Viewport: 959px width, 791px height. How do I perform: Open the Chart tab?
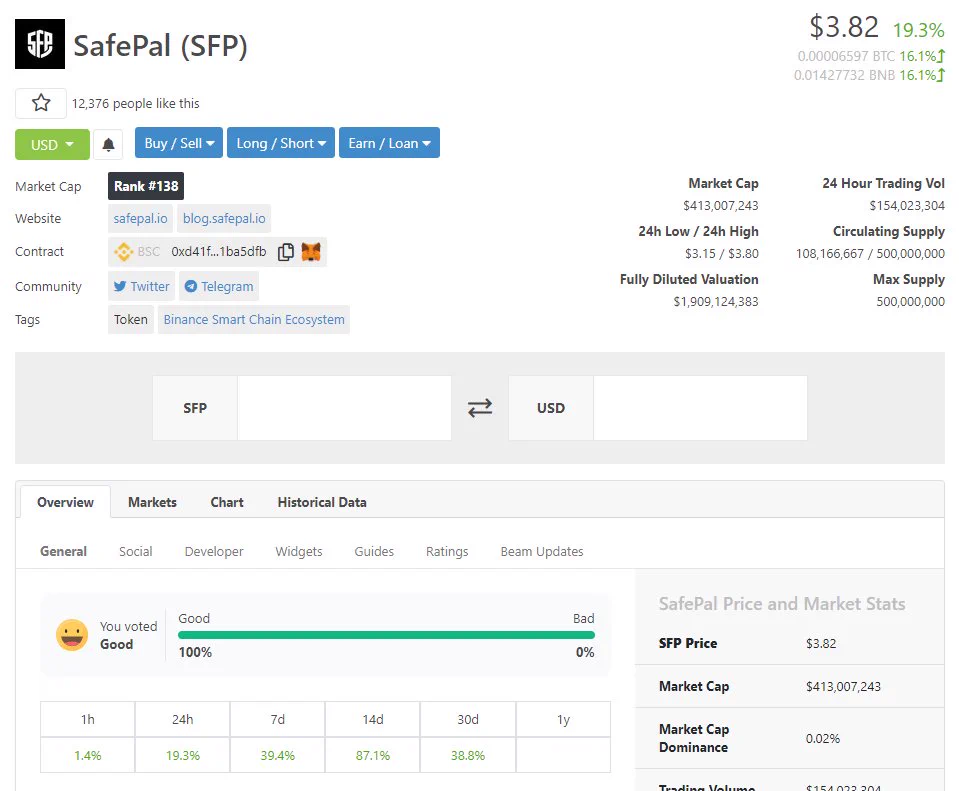(x=227, y=502)
